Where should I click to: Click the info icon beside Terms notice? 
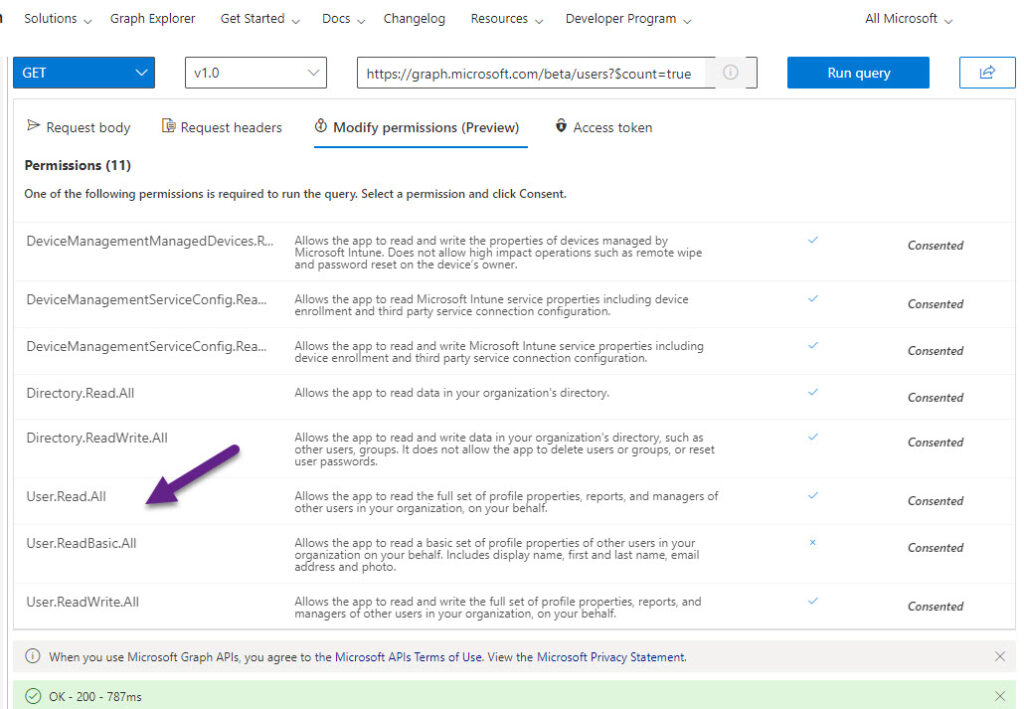coord(33,656)
